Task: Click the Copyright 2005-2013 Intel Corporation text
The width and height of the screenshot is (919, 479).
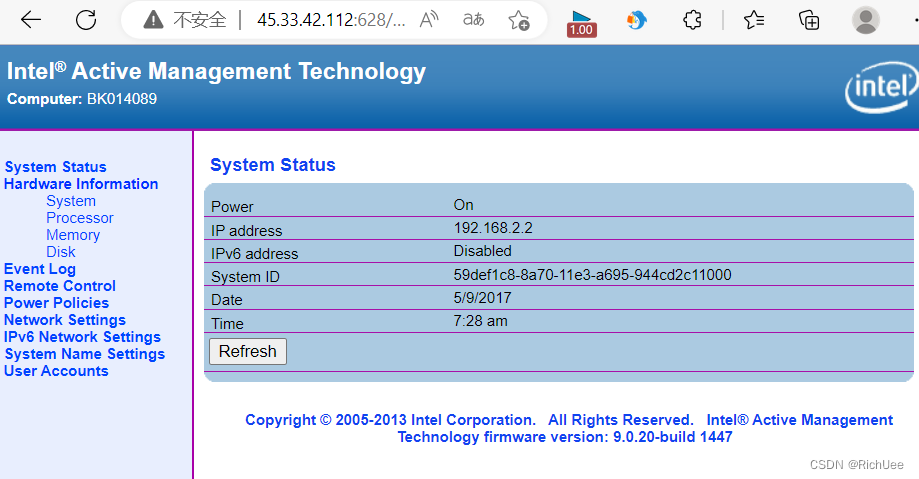Action: tap(390, 420)
